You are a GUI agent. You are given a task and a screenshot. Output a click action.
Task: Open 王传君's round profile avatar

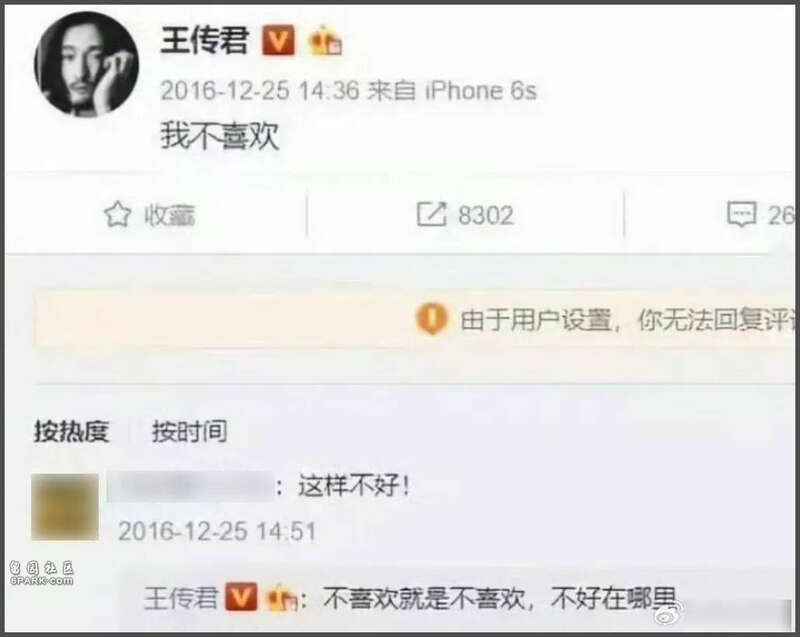pyautogui.click(x=86, y=65)
